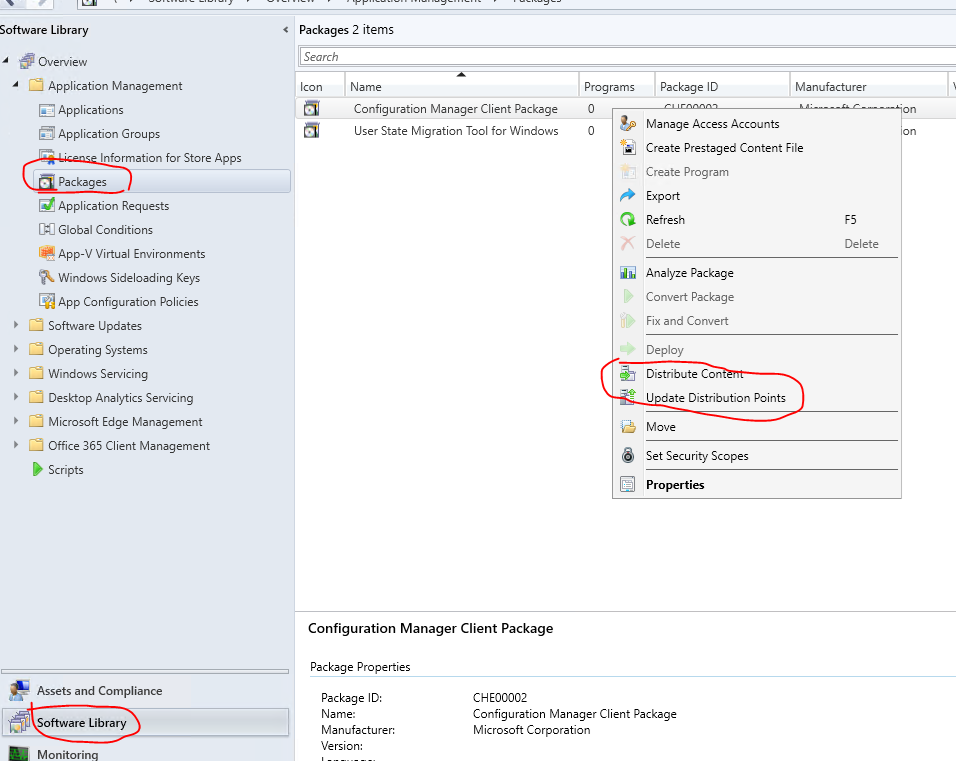The image size is (956, 761).
Task: Choose Refresh in the context menu
Action: [x=756, y=220]
